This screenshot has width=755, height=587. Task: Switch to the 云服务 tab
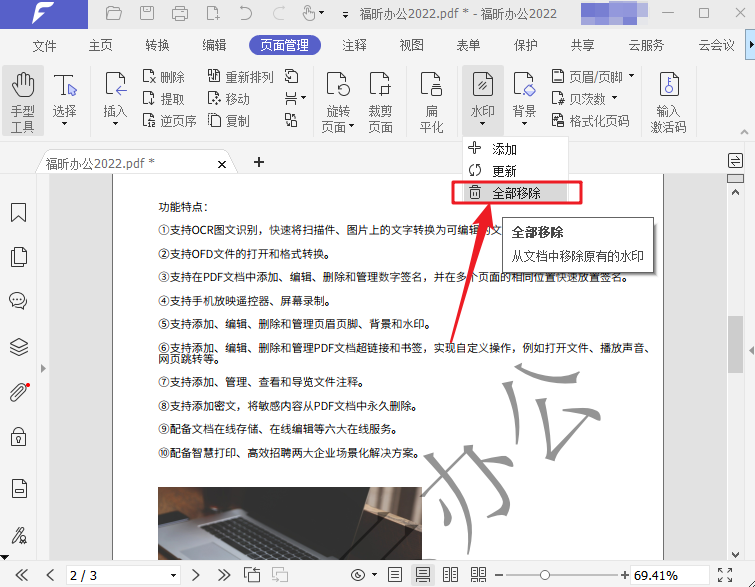pos(646,46)
